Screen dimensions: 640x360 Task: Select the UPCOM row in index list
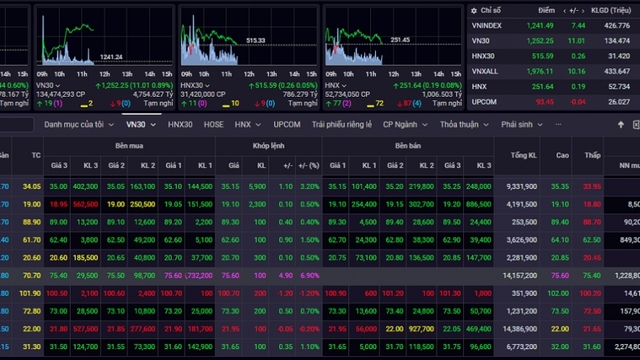click(x=553, y=102)
